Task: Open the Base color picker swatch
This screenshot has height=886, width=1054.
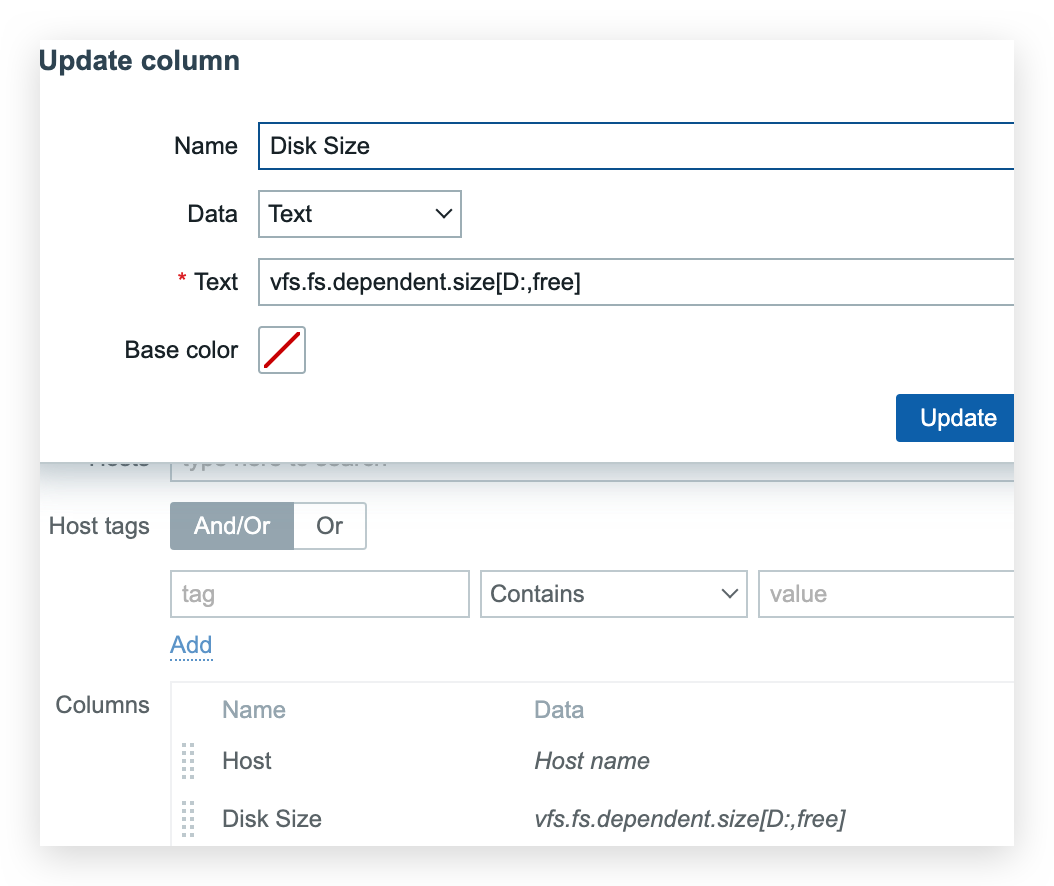Action: [x=282, y=350]
